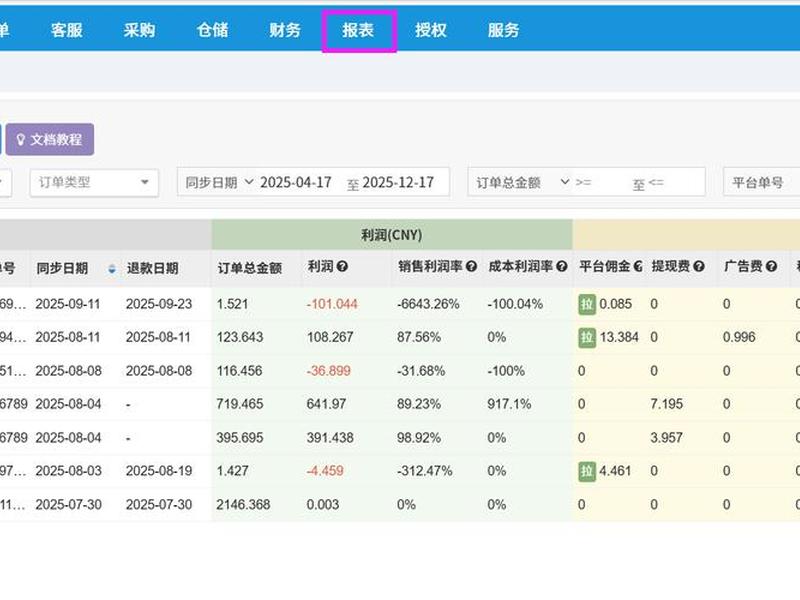Click the profit value -36.899

click(x=329, y=371)
